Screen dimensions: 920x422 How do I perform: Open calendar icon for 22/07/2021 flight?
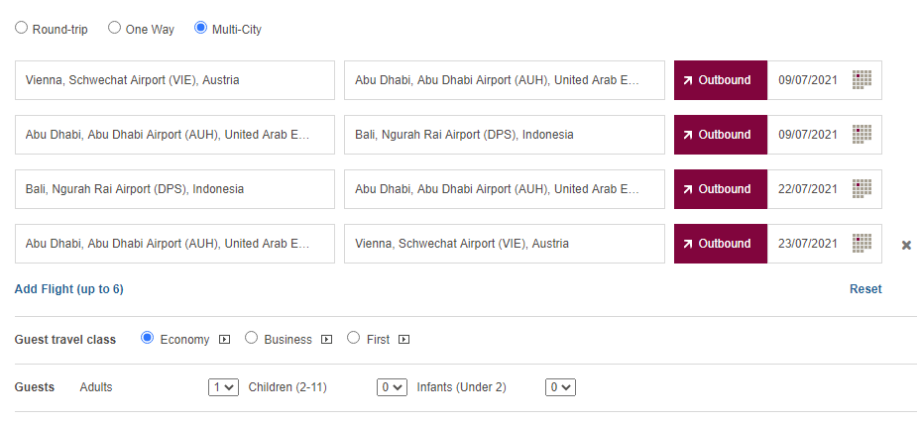pyautogui.click(x=862, y=189)
